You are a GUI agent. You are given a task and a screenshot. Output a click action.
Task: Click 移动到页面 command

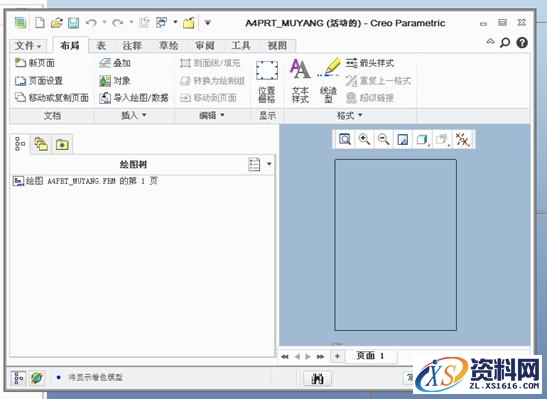[208, 98]
